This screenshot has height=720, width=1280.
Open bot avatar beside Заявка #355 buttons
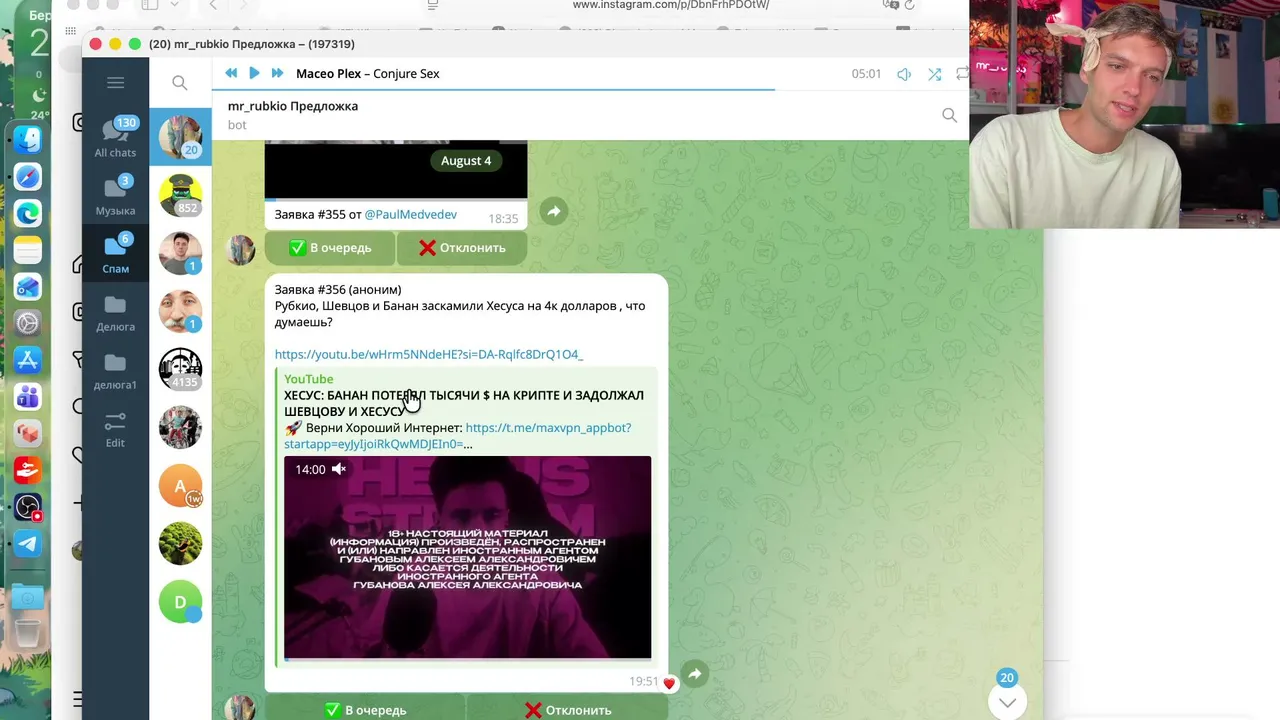[x=240, y=249]
